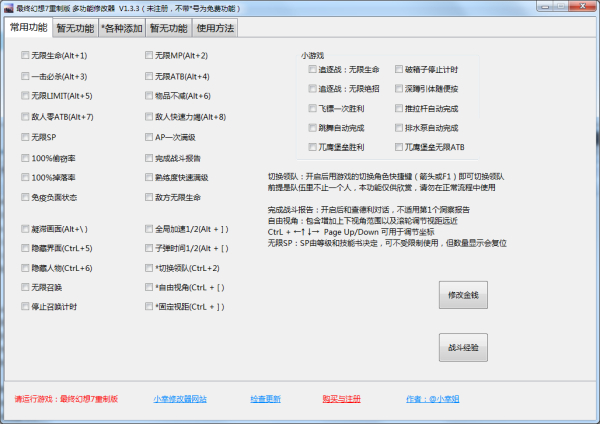Check 跳舞自动完成 minigame option
Viewport: 600px width, 424px height.
pos(313,129)
